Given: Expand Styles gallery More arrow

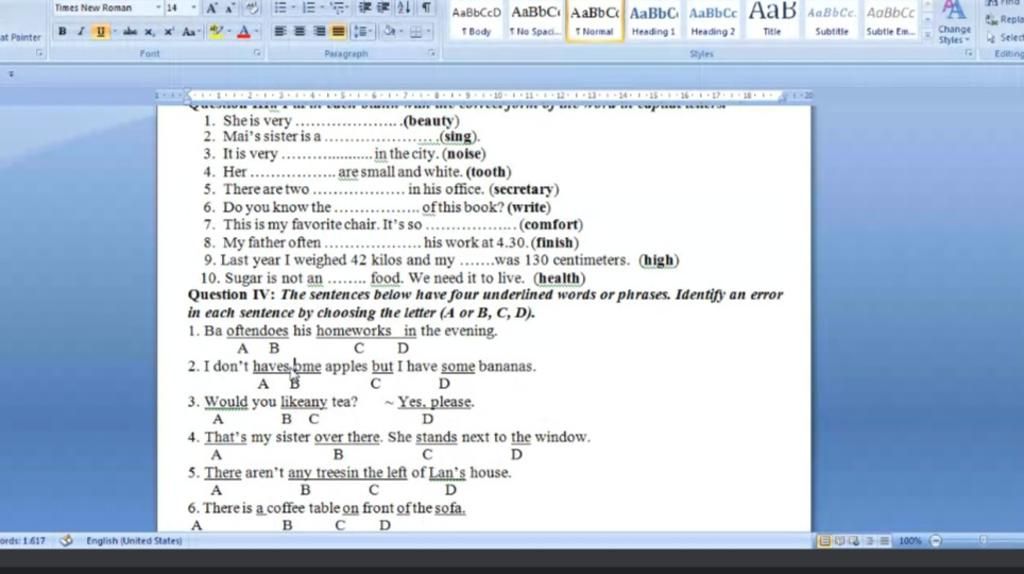Looking at the screenshot, I should pos(927,36).
